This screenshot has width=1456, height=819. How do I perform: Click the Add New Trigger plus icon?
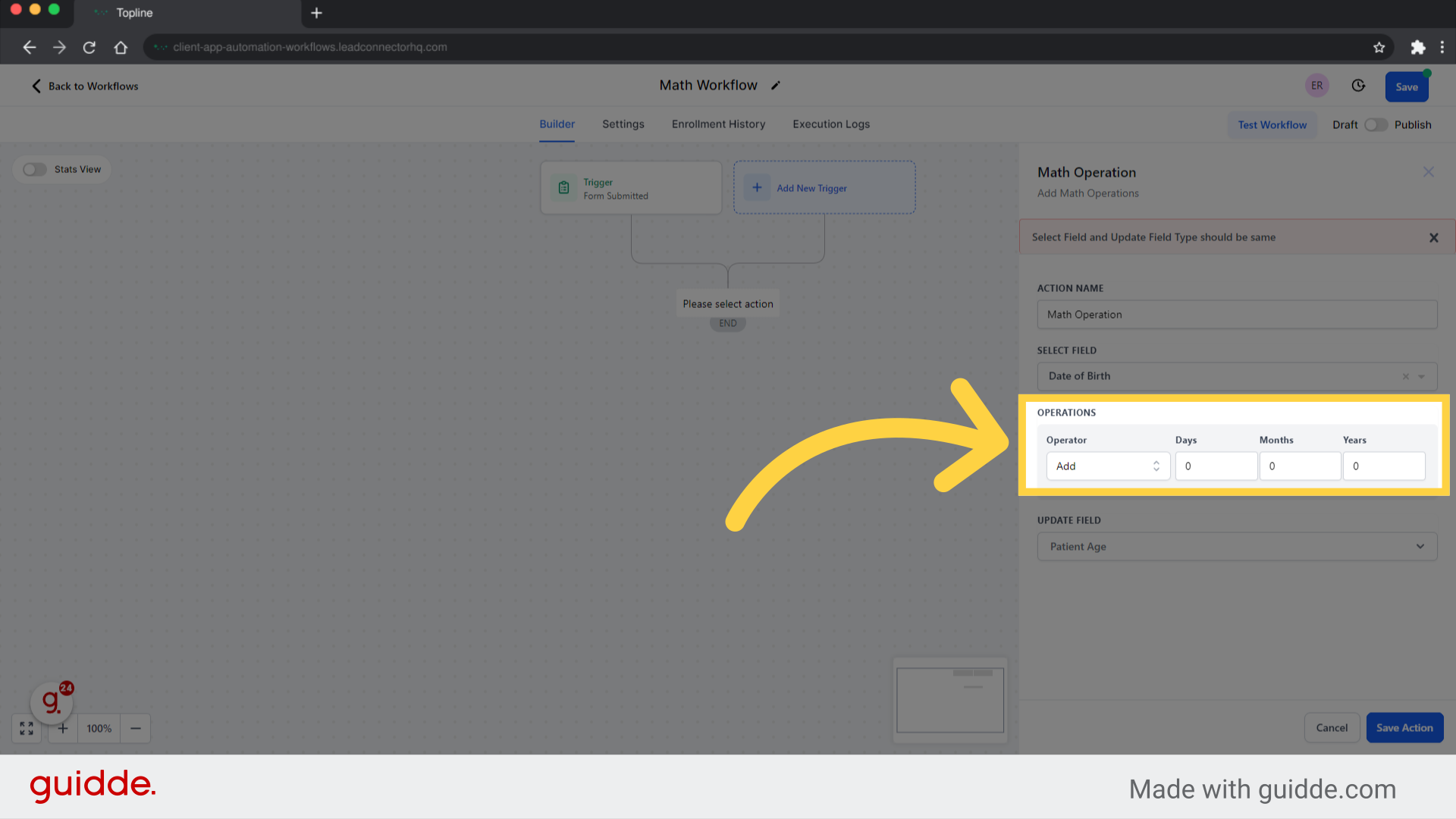tap(757, 188)
